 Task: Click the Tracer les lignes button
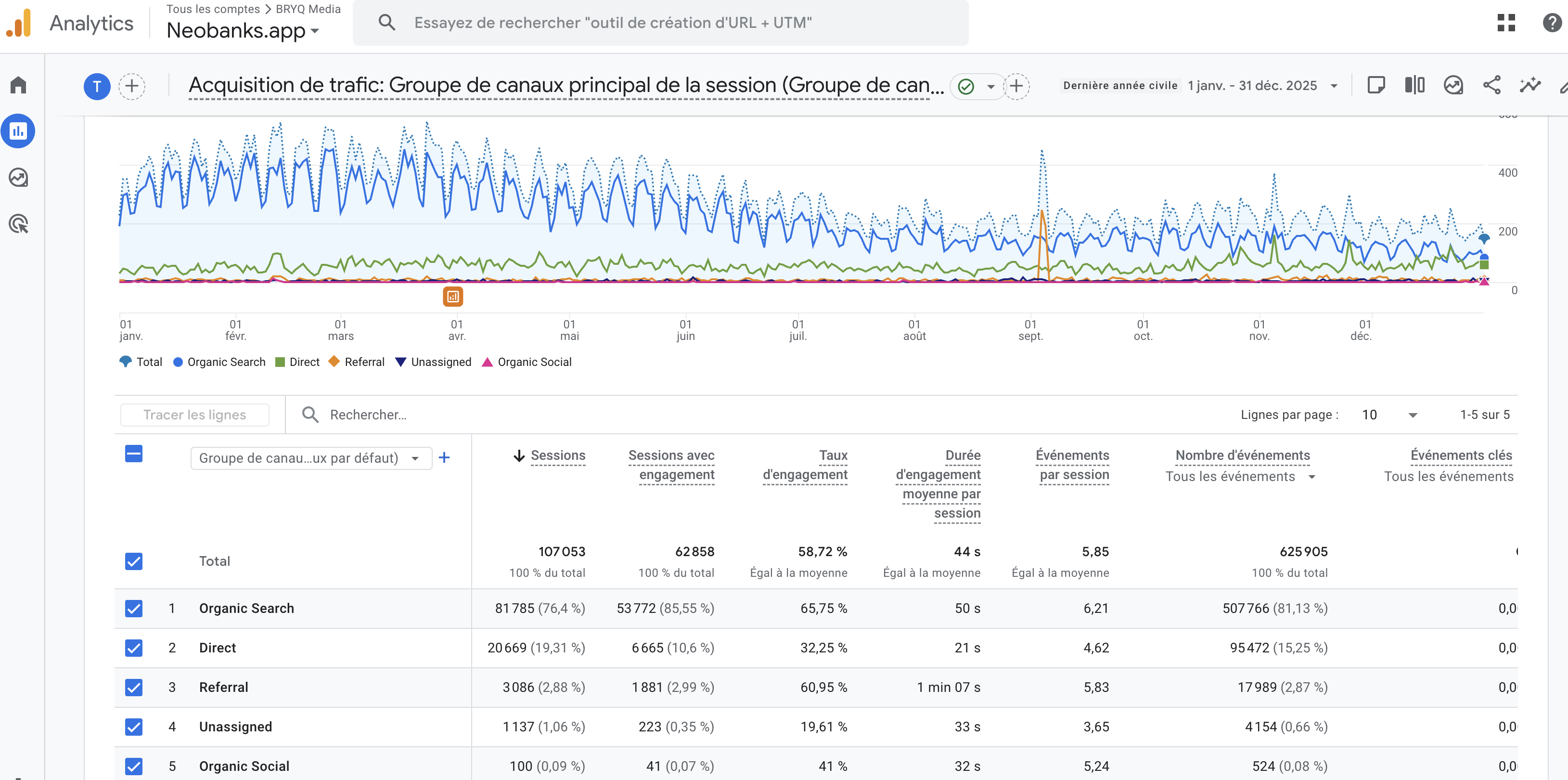coord(195,415)
